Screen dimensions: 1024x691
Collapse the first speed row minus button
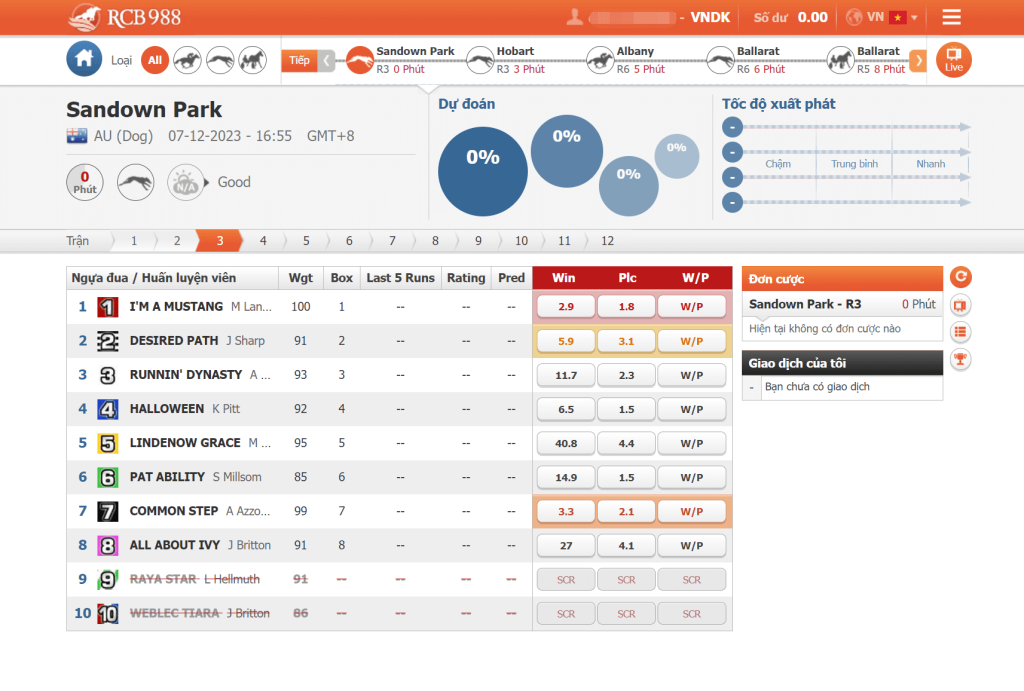click(733, 127)
